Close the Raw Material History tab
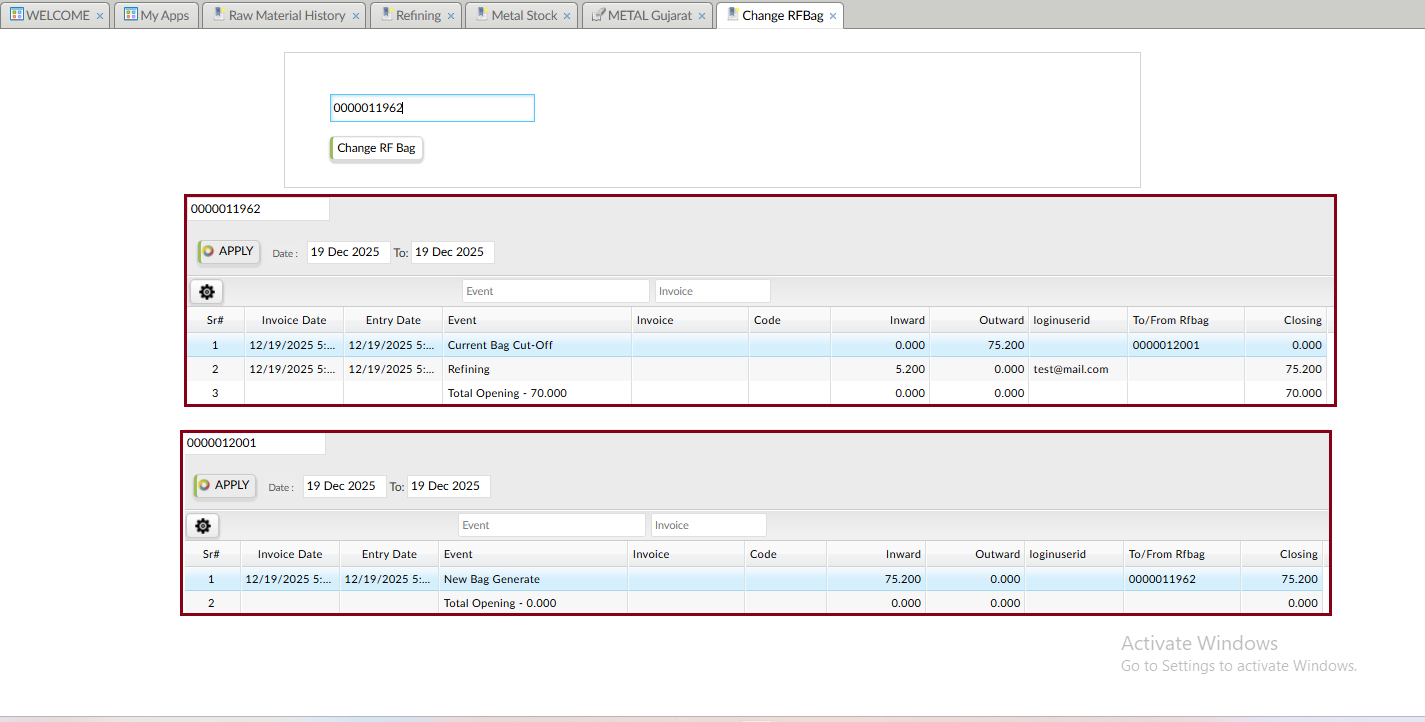The image size is (1425, 722). [356, 16]
